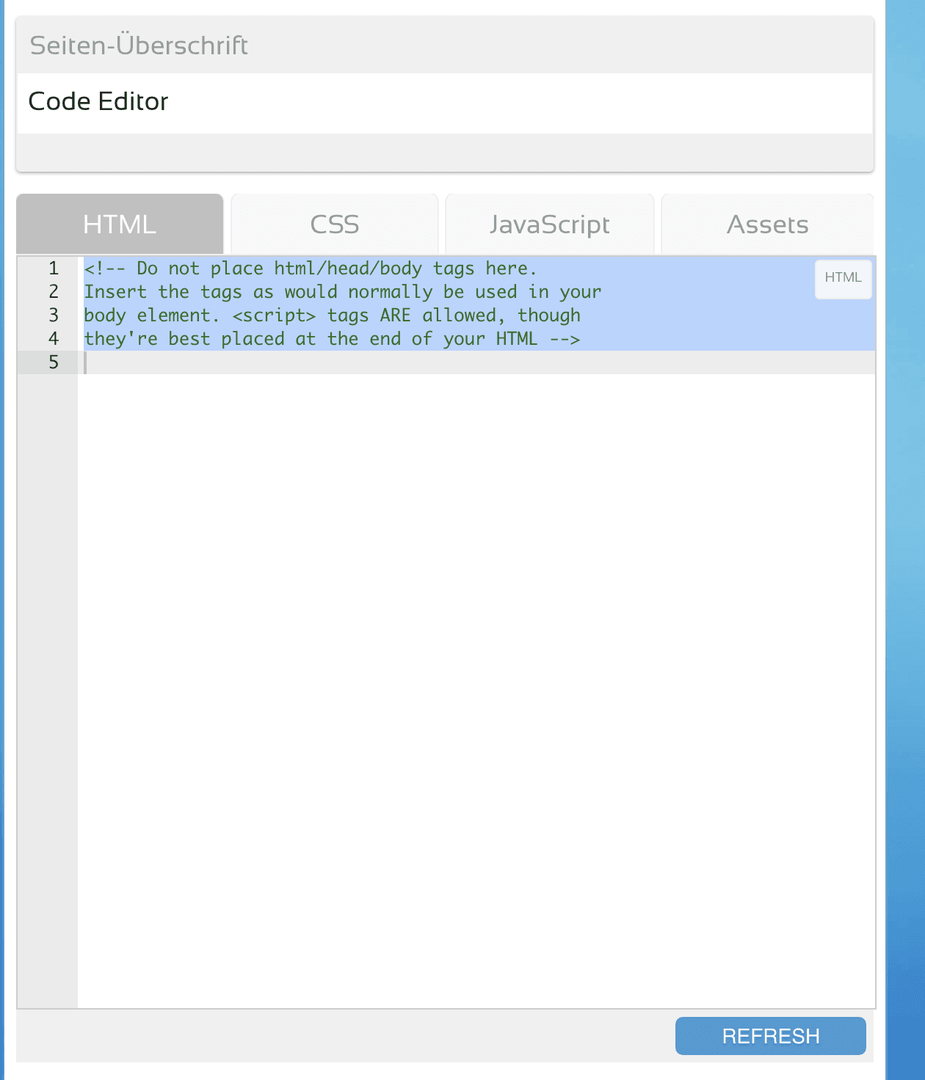The height and width of the screenshot is (1080, 925).
Task: Click the line starting 'body element.'
Action: click(332, 315)
